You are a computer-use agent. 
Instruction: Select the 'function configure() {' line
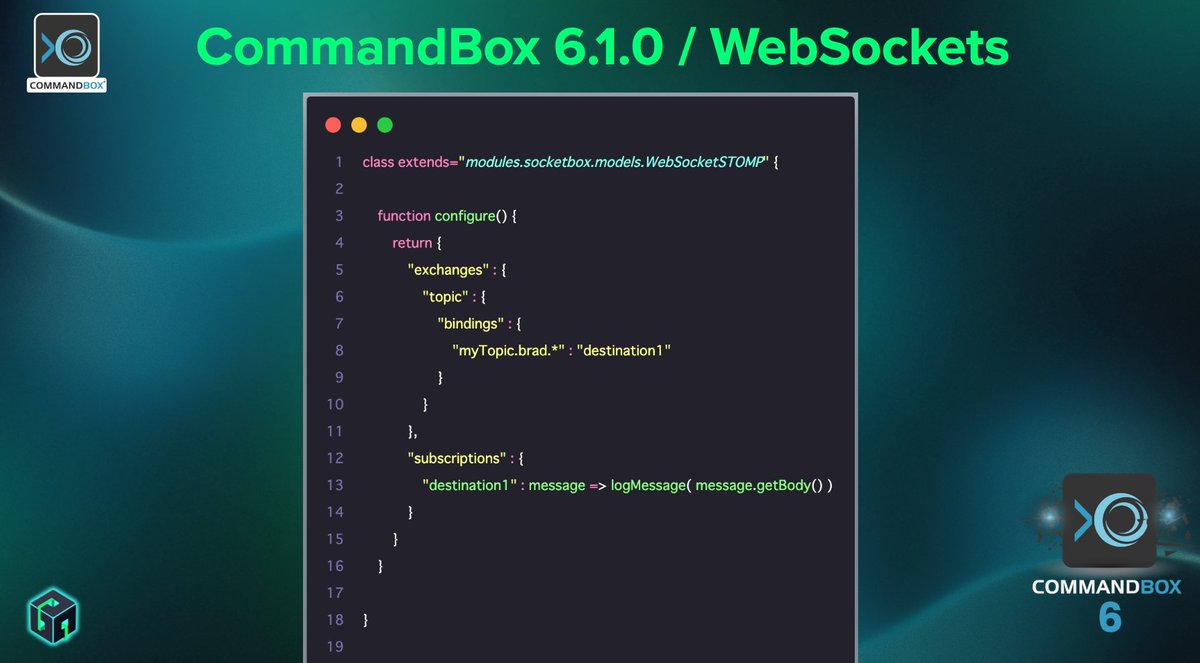pyautogui.click(x=446, y=216)
